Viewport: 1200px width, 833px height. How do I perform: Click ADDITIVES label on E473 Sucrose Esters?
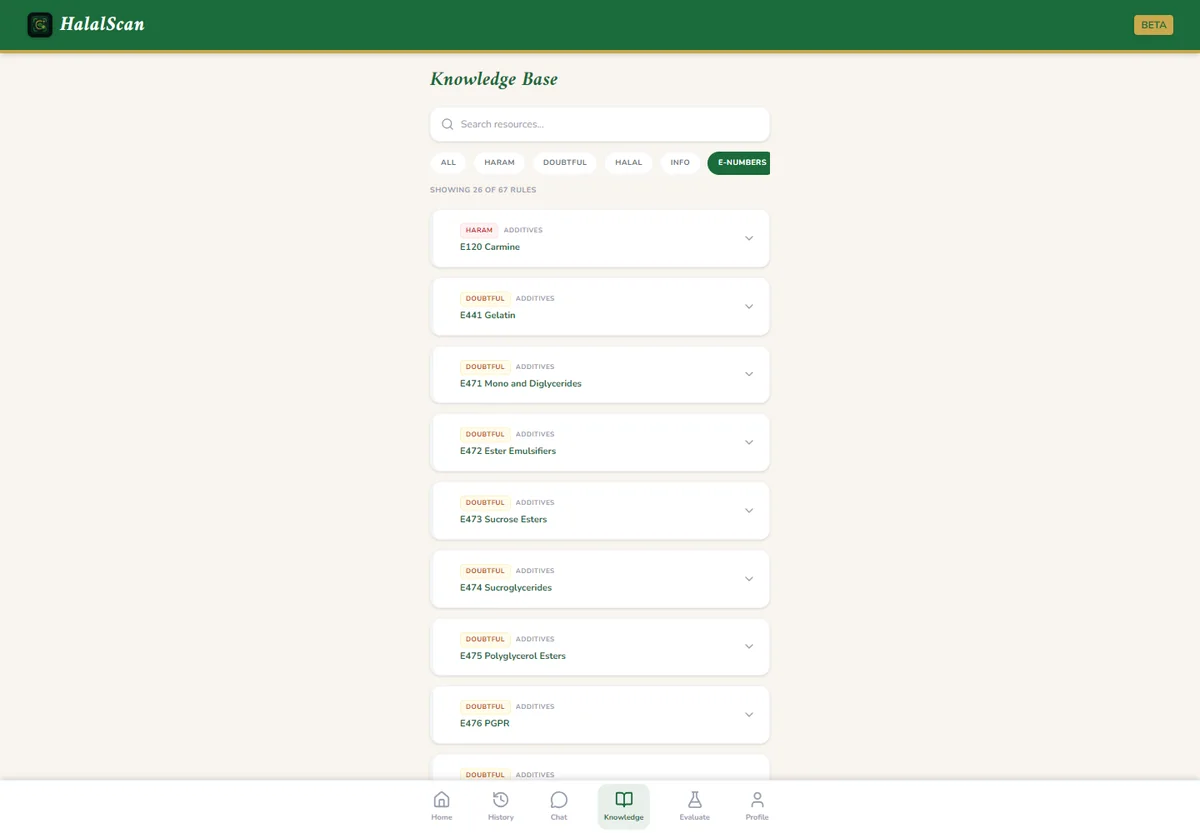tap(535, 503)
